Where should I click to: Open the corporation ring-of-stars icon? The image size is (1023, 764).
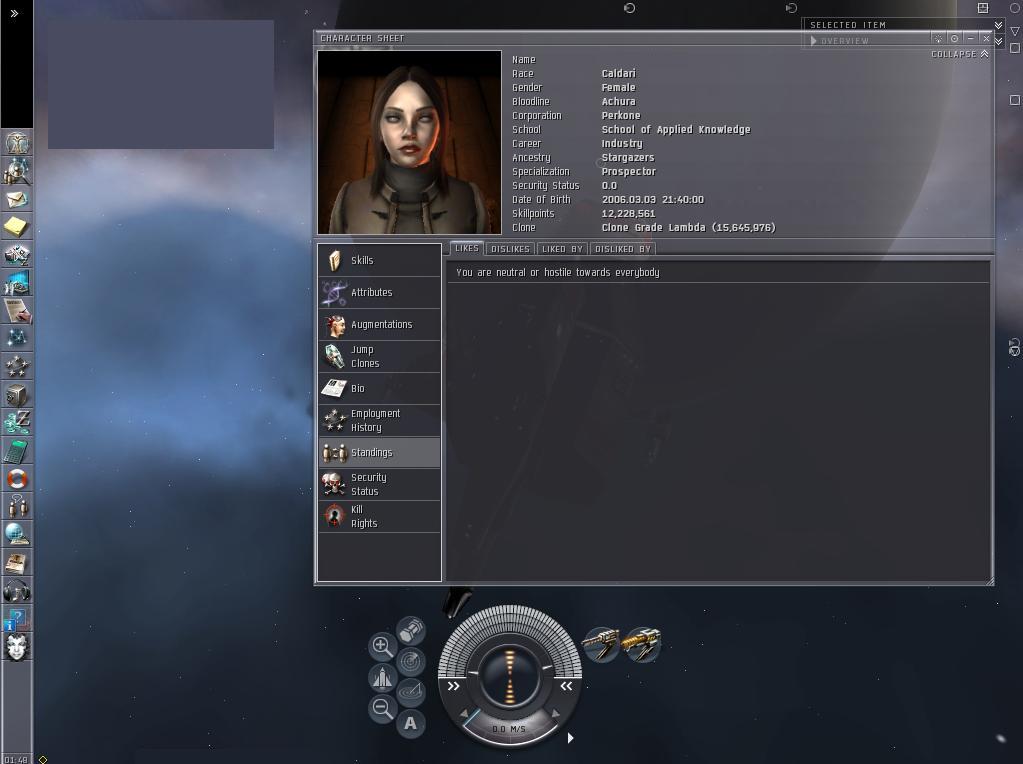tap(17, 366)
